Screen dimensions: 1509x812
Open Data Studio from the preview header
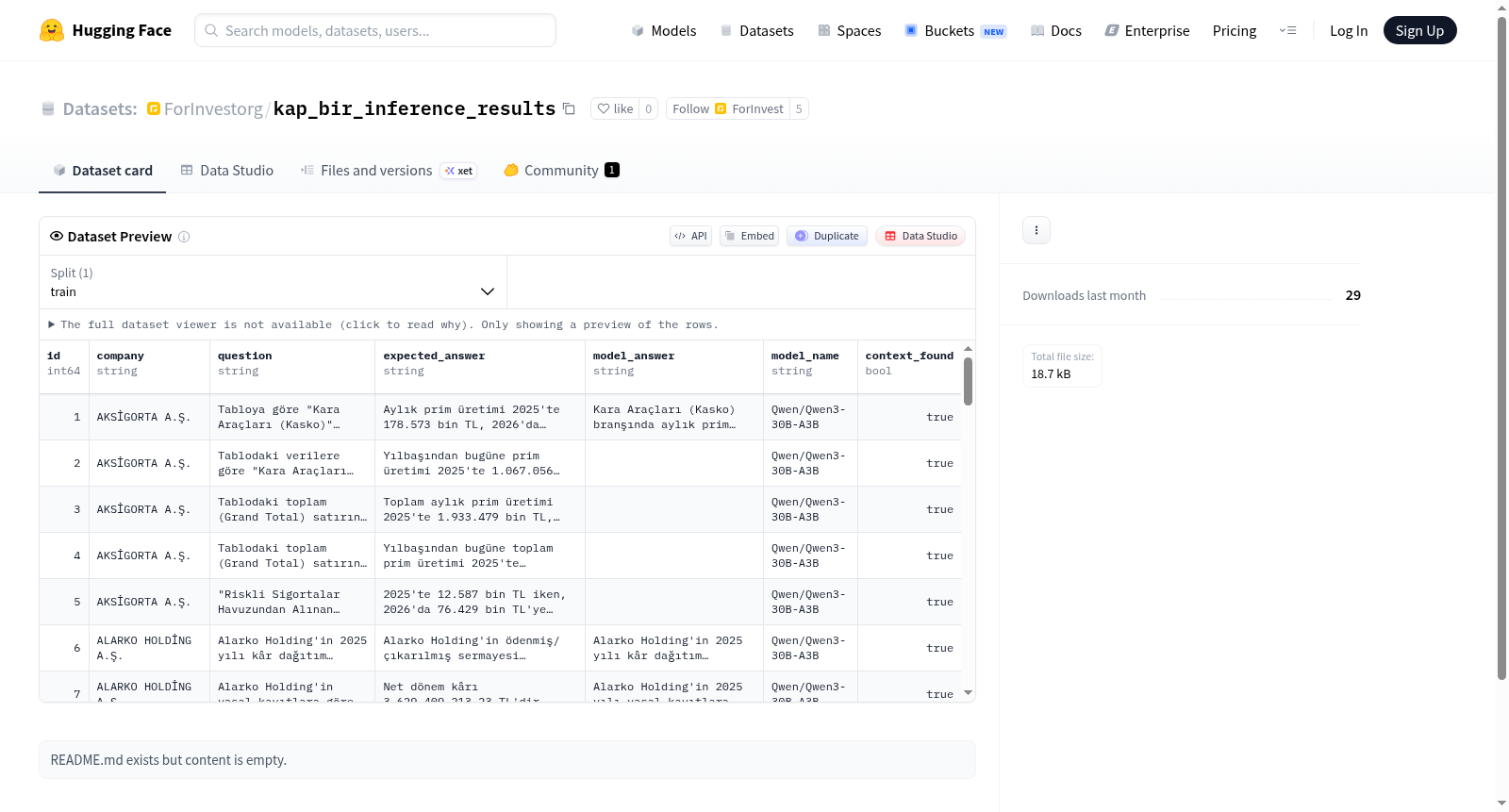920,236
